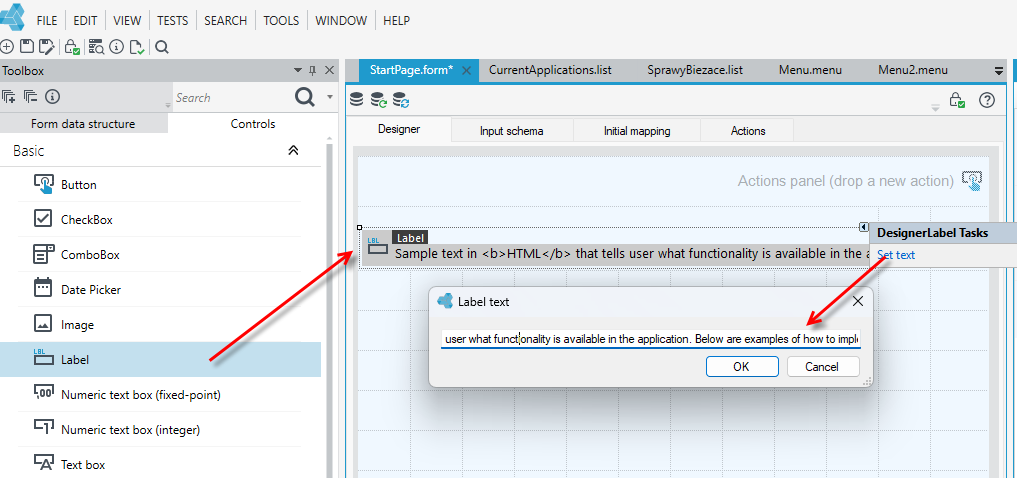Toggle the Toolbox pin auto-hide icon
The image size is (1017, 478).
pyautogui.click(x=313, y=70)
